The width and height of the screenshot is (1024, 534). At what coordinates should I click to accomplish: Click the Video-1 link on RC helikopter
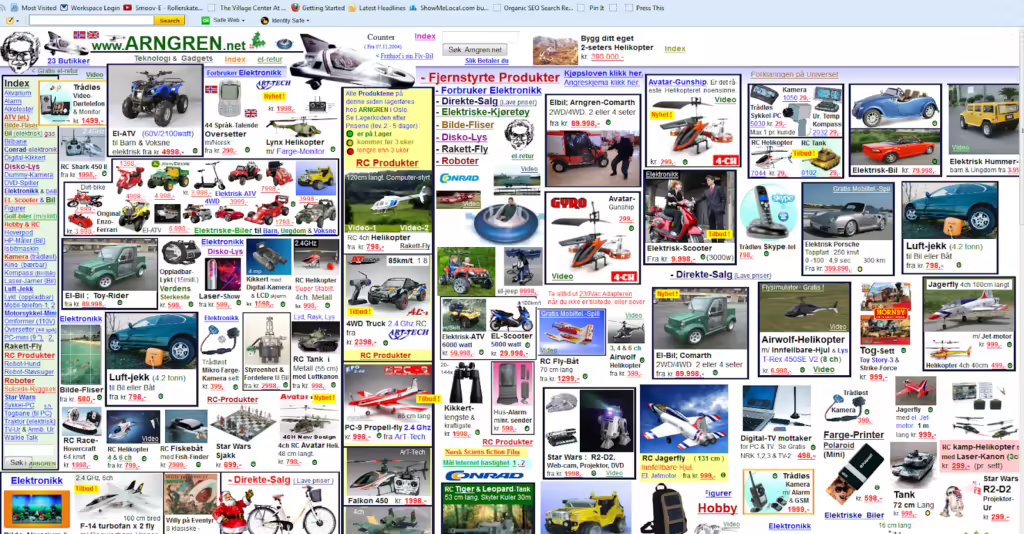point(362,228)
